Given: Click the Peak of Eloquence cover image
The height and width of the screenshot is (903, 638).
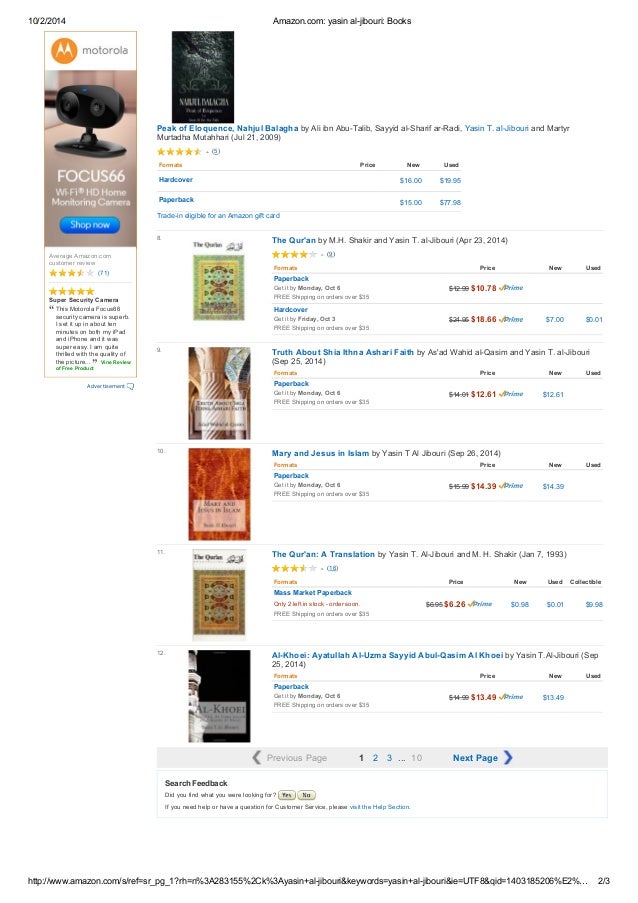Looking at the screenshot, I should pos(203,77).
